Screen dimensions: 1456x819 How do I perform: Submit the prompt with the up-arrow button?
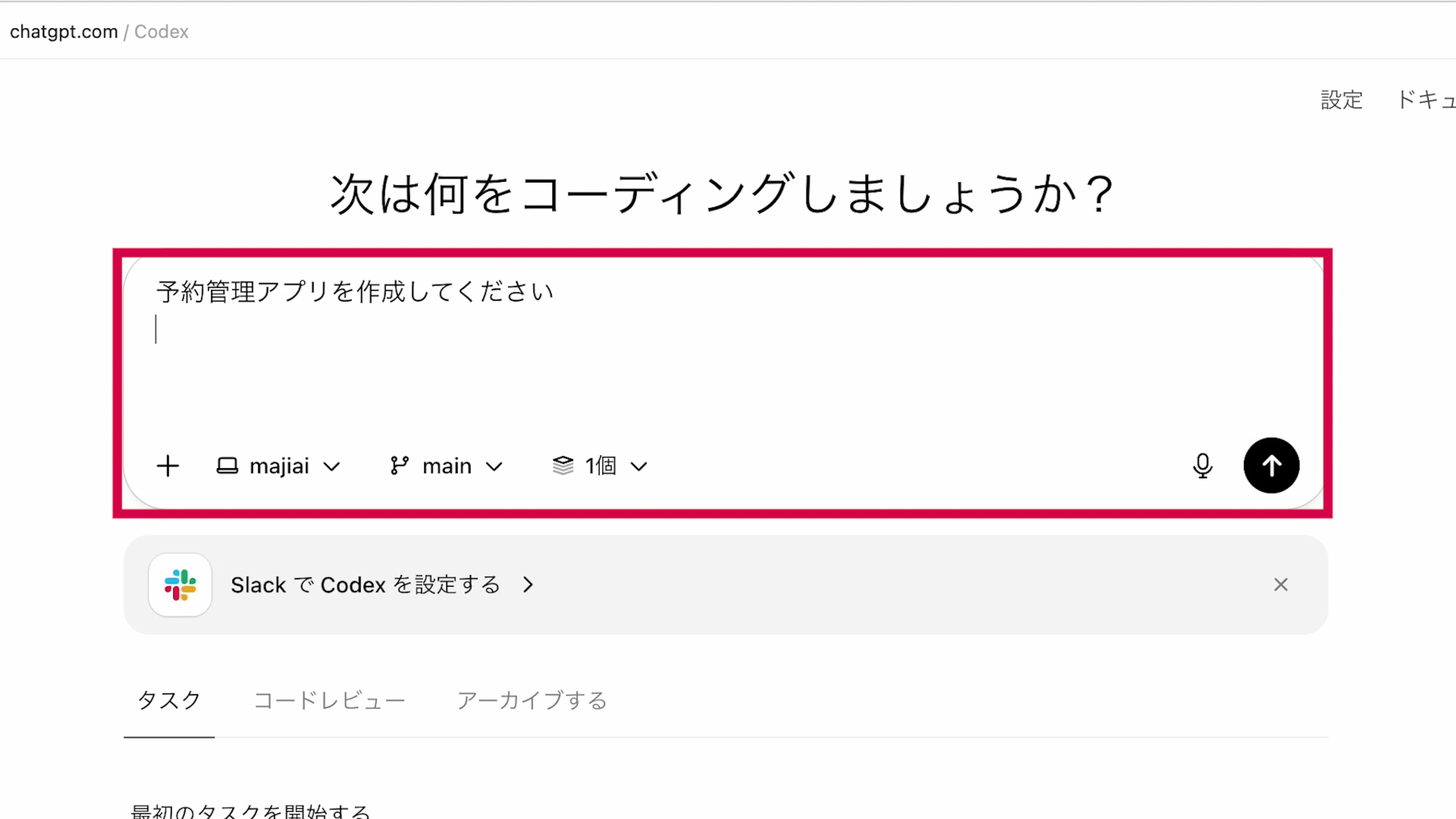coord(1271,466)
